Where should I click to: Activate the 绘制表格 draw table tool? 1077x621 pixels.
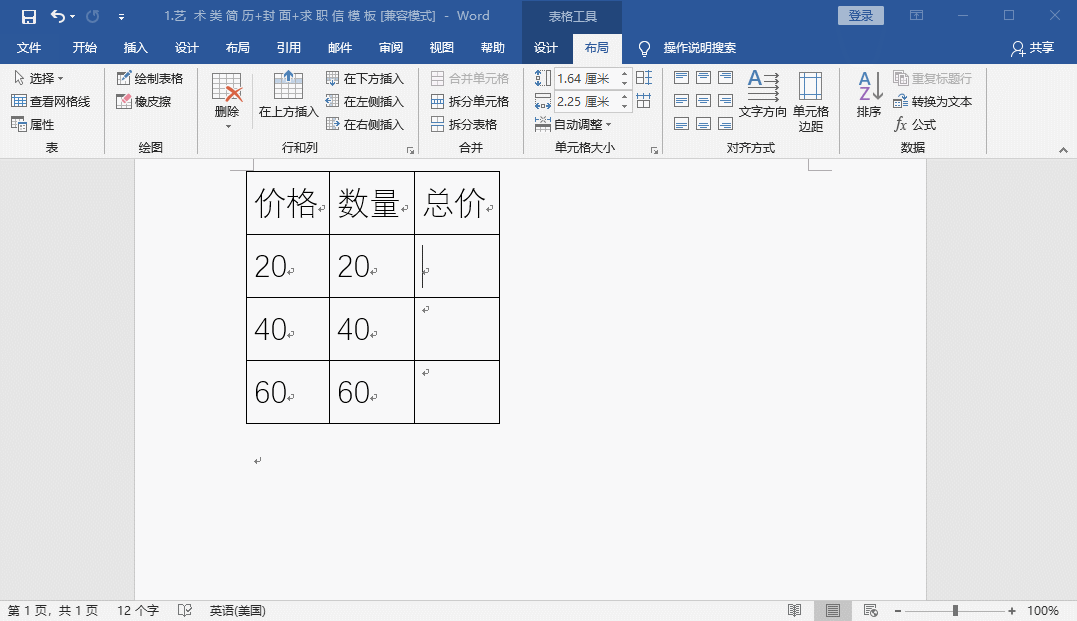tap(150, 78)
